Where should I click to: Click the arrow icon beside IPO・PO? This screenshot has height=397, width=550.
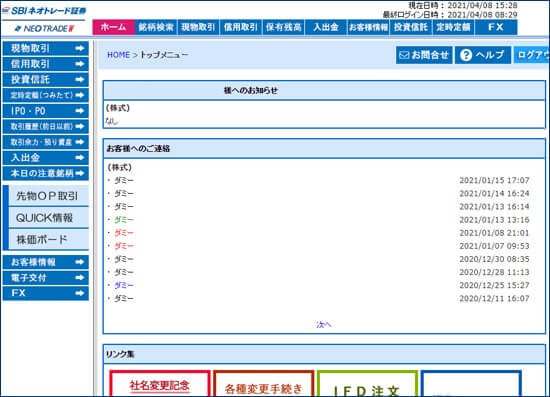[x=80, y=111]
